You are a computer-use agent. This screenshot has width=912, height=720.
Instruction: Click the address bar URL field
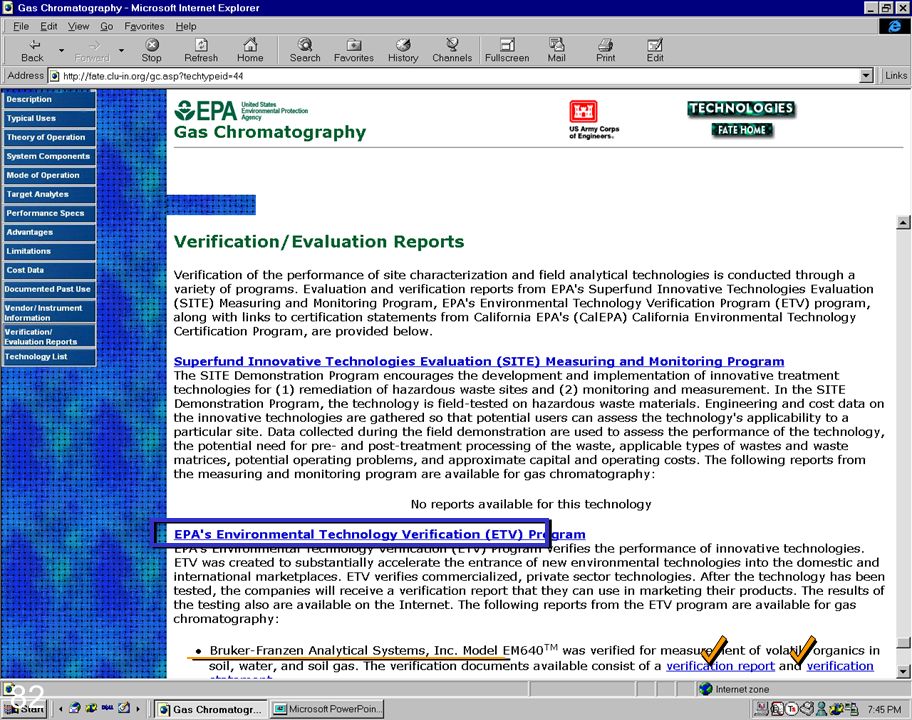pyautogui.click(x=454, y=76)
